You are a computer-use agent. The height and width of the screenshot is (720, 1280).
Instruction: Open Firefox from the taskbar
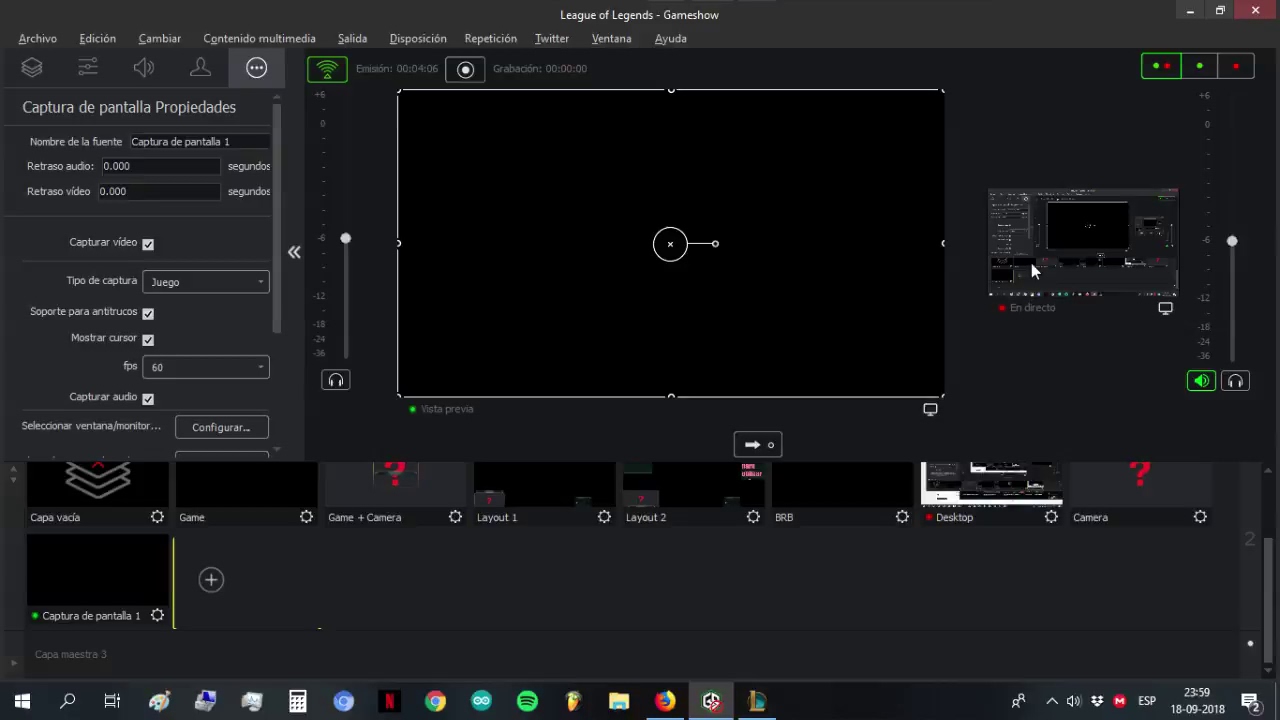pyautogui.click(x=665, y=701)
